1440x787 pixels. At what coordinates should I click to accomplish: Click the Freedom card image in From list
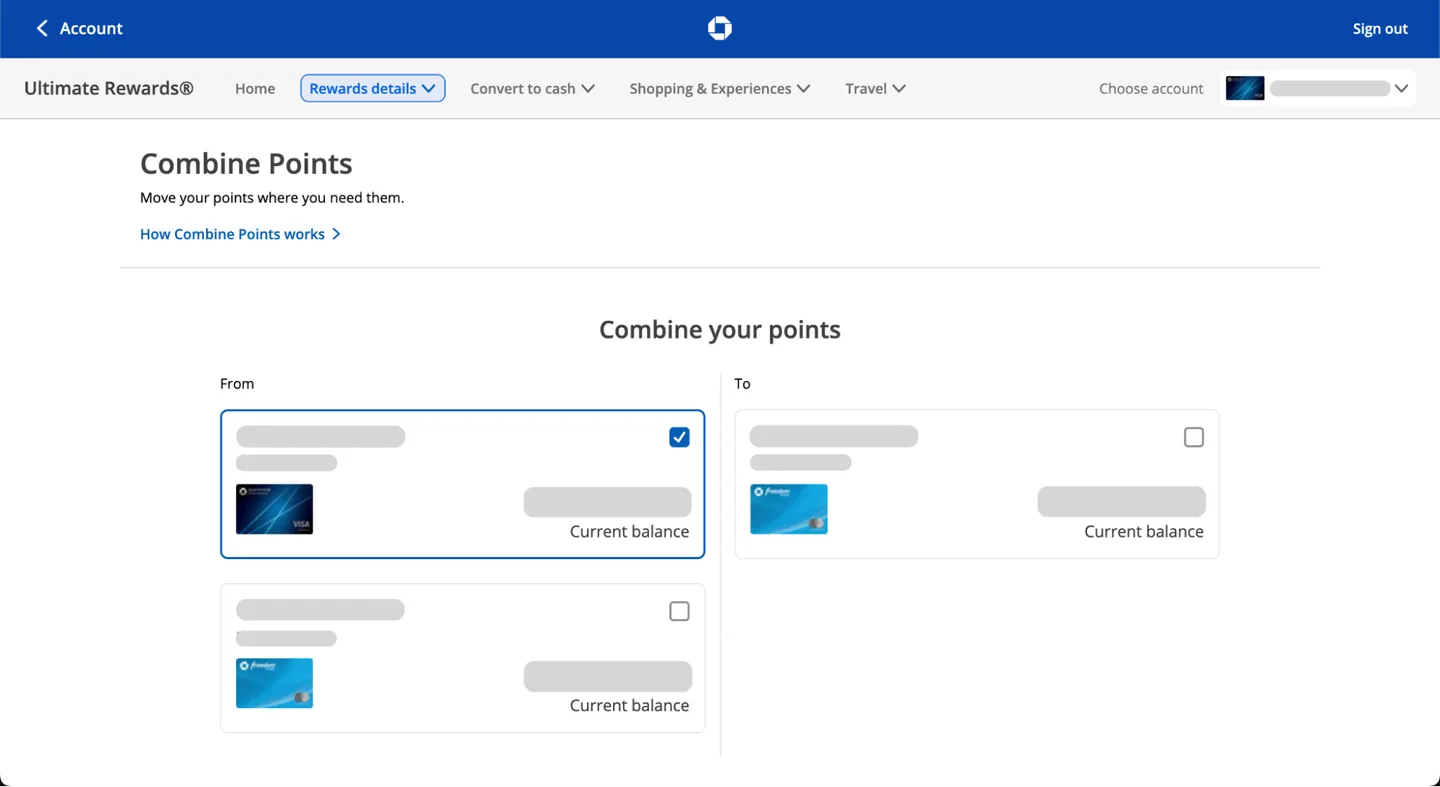pos(274,683)
